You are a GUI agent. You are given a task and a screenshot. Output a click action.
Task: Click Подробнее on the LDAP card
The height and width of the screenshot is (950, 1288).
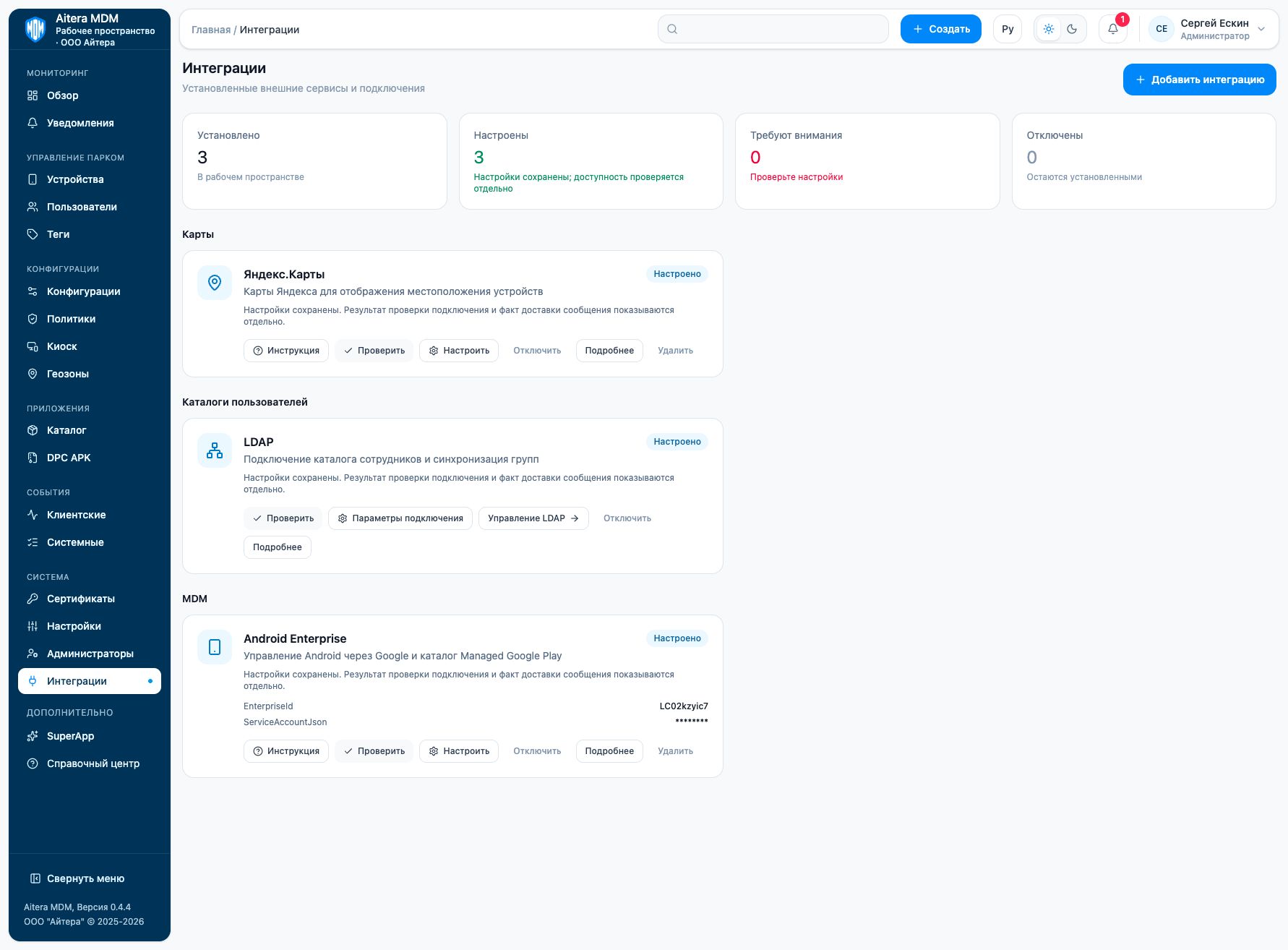coord(278,547)
